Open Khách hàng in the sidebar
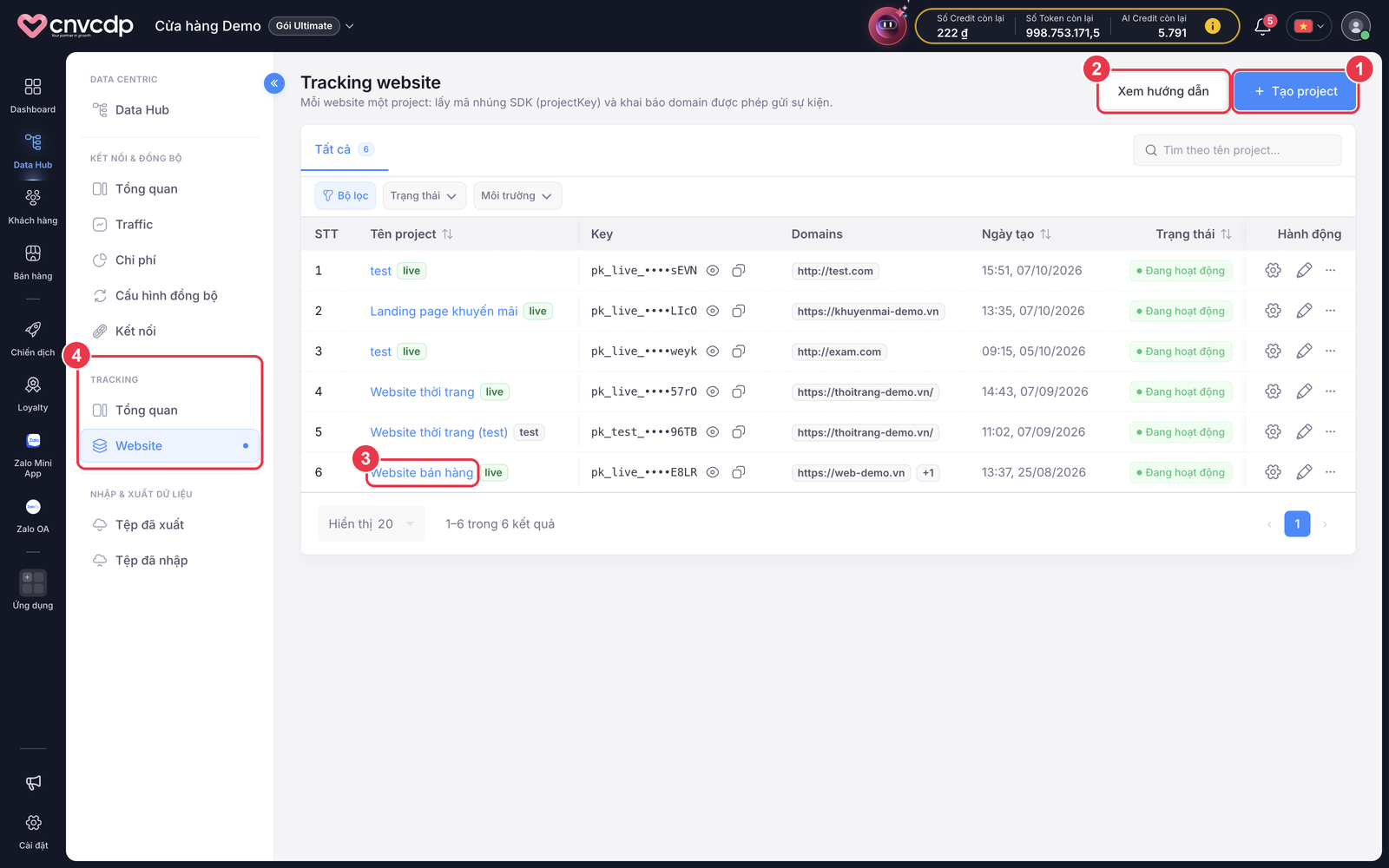 click(x=33, y=207)
